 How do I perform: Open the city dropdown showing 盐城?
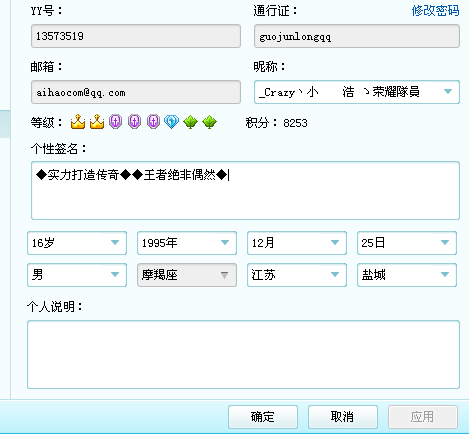(x=407, y=275)
